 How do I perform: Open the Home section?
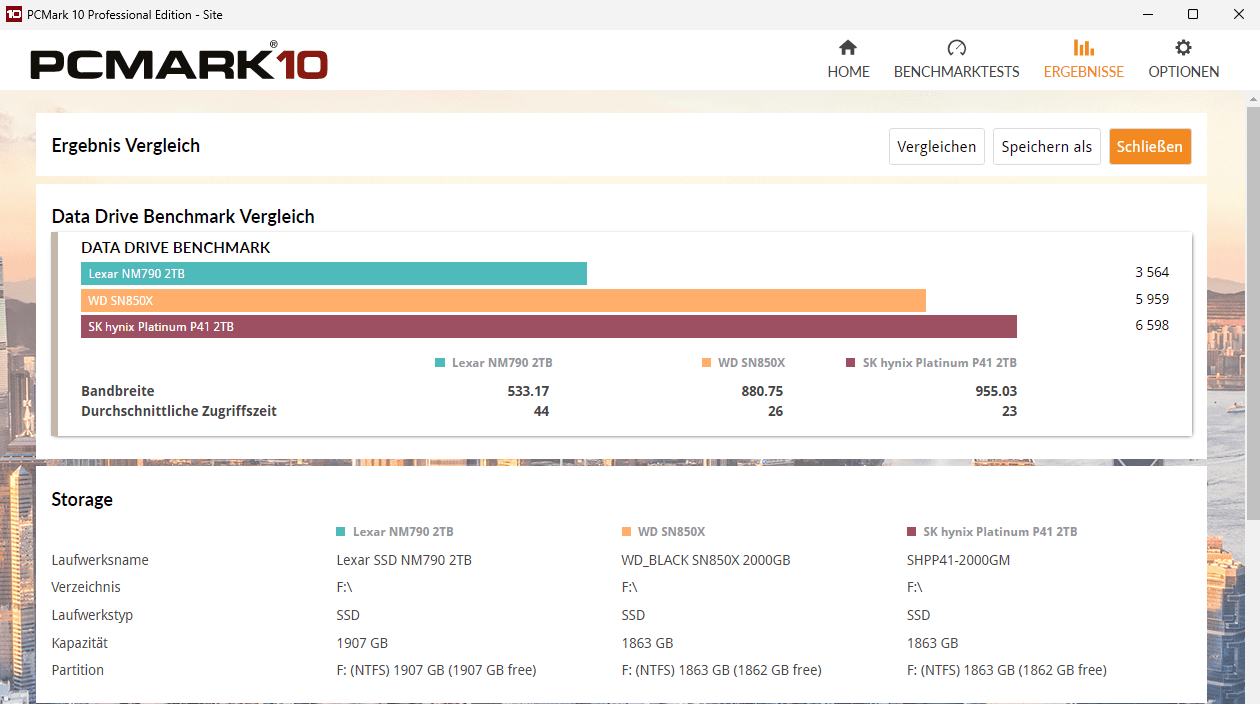coord(848,60)
